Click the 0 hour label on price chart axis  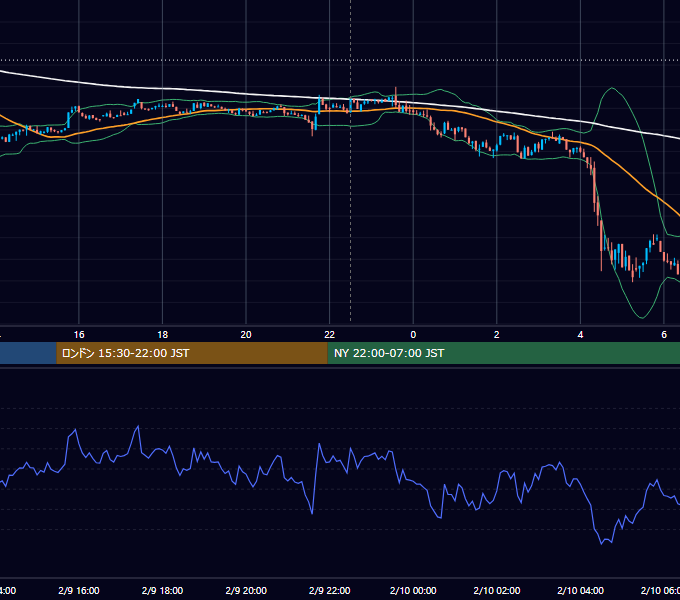[413, 335]
